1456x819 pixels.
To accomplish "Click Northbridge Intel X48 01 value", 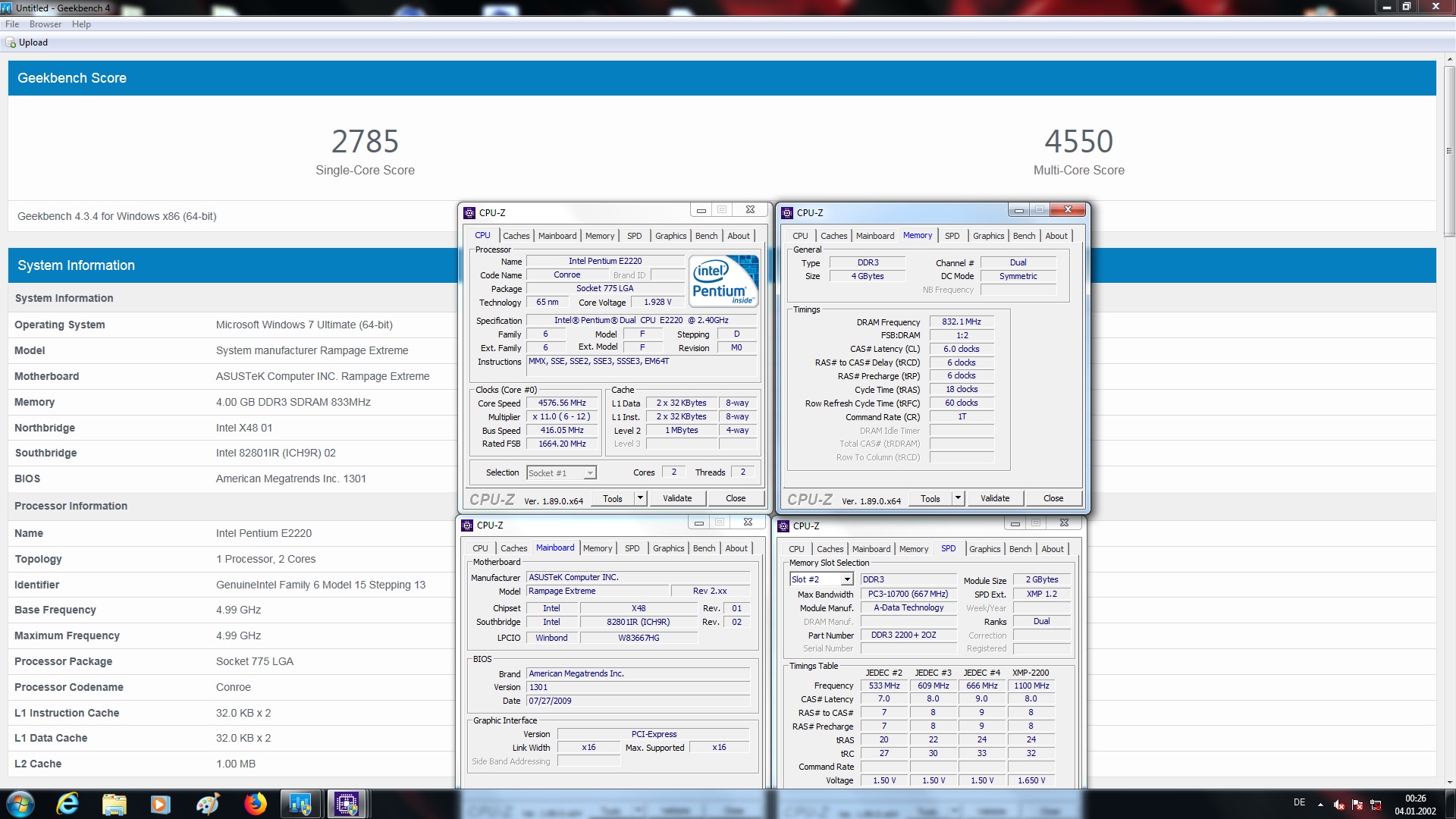I will [x=244, y=428].
